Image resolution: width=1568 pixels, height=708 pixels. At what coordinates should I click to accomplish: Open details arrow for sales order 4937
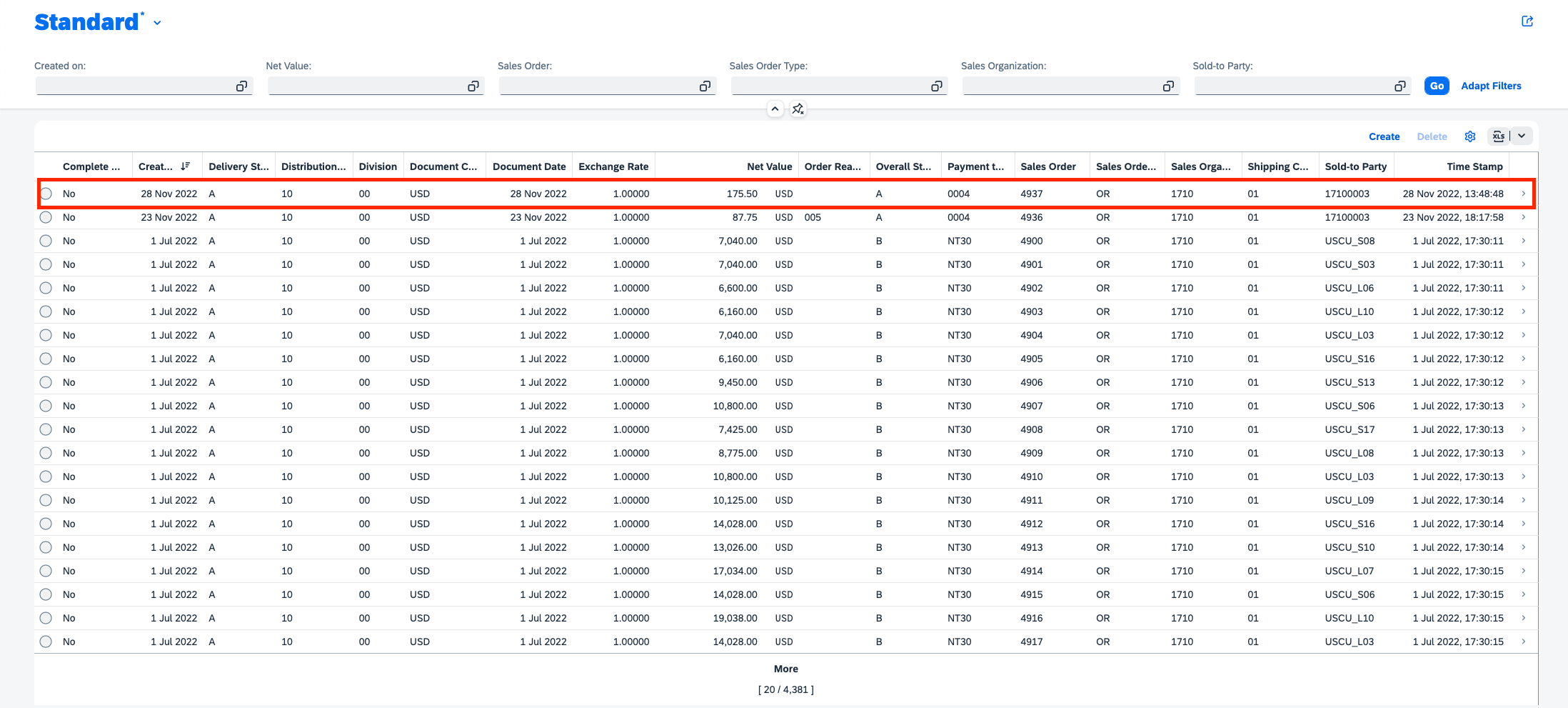click(1523, 194)
